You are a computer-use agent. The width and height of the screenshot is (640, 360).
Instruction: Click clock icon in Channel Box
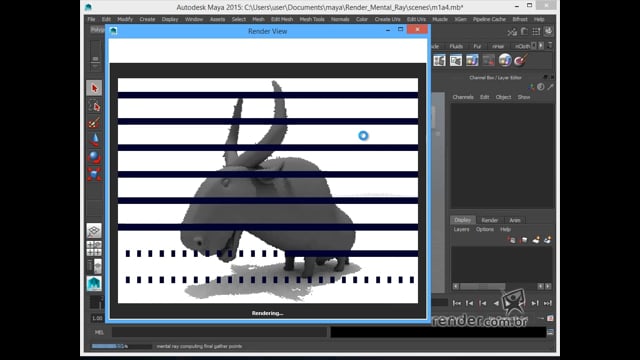coord(541,87)
